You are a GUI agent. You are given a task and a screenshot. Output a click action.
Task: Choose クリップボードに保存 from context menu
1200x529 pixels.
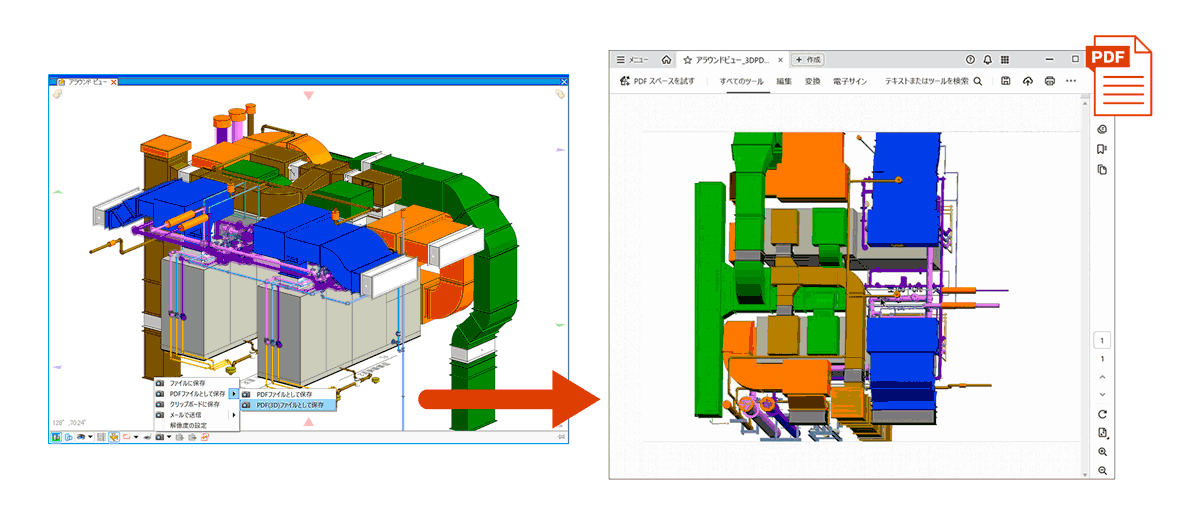[194, 405]
